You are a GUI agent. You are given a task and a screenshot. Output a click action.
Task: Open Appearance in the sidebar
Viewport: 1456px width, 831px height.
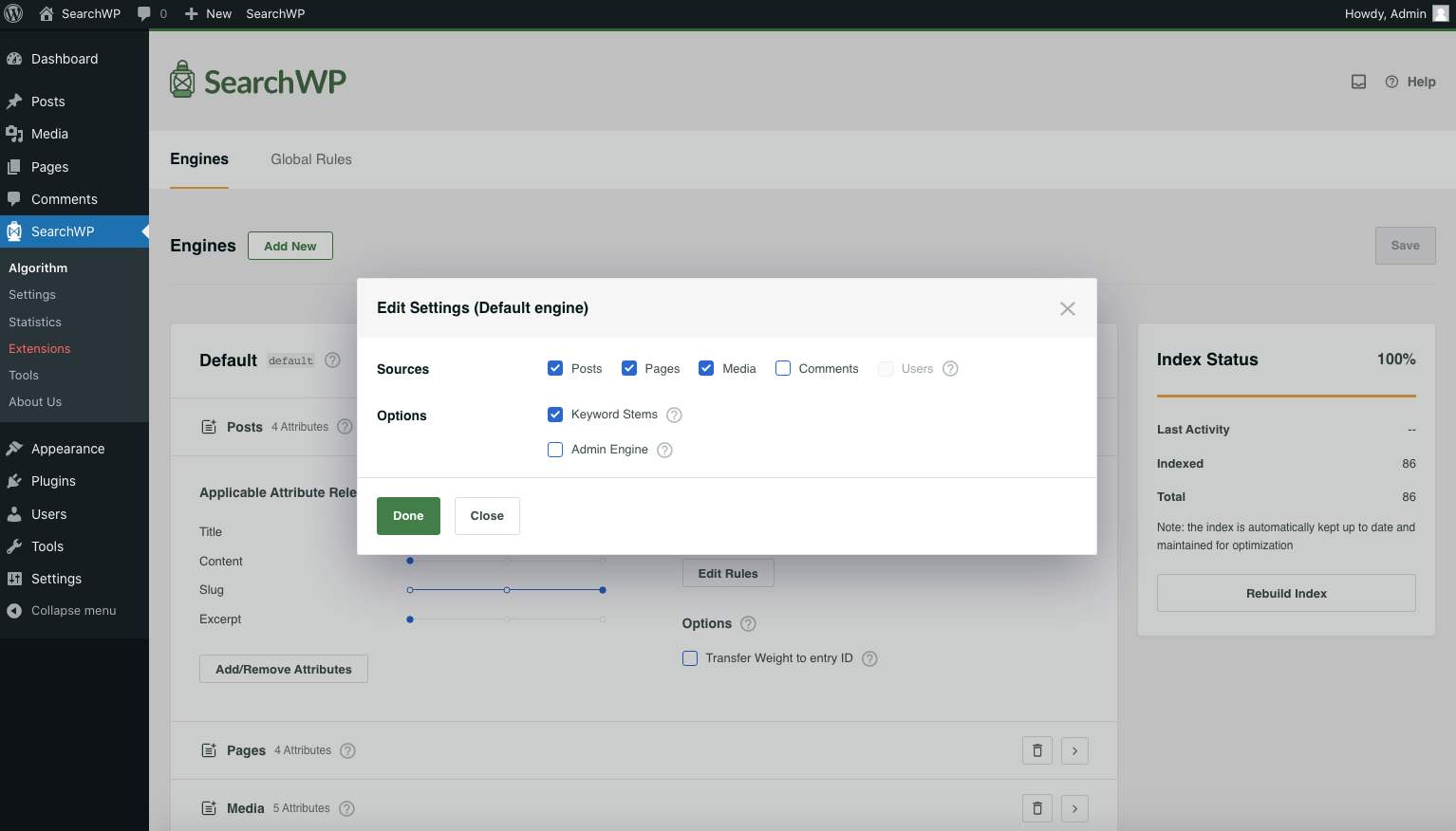coord(74,449)
